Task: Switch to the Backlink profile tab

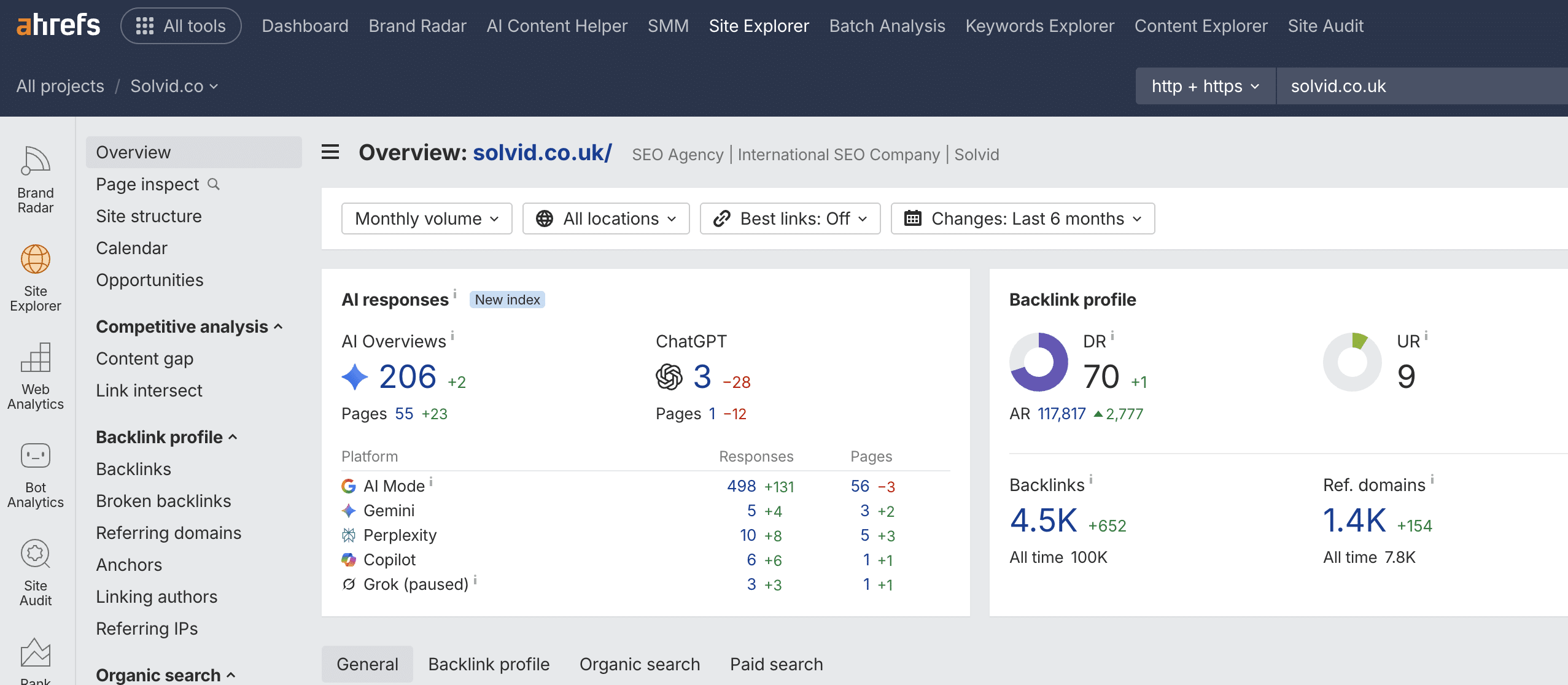Action: (489, 664)
